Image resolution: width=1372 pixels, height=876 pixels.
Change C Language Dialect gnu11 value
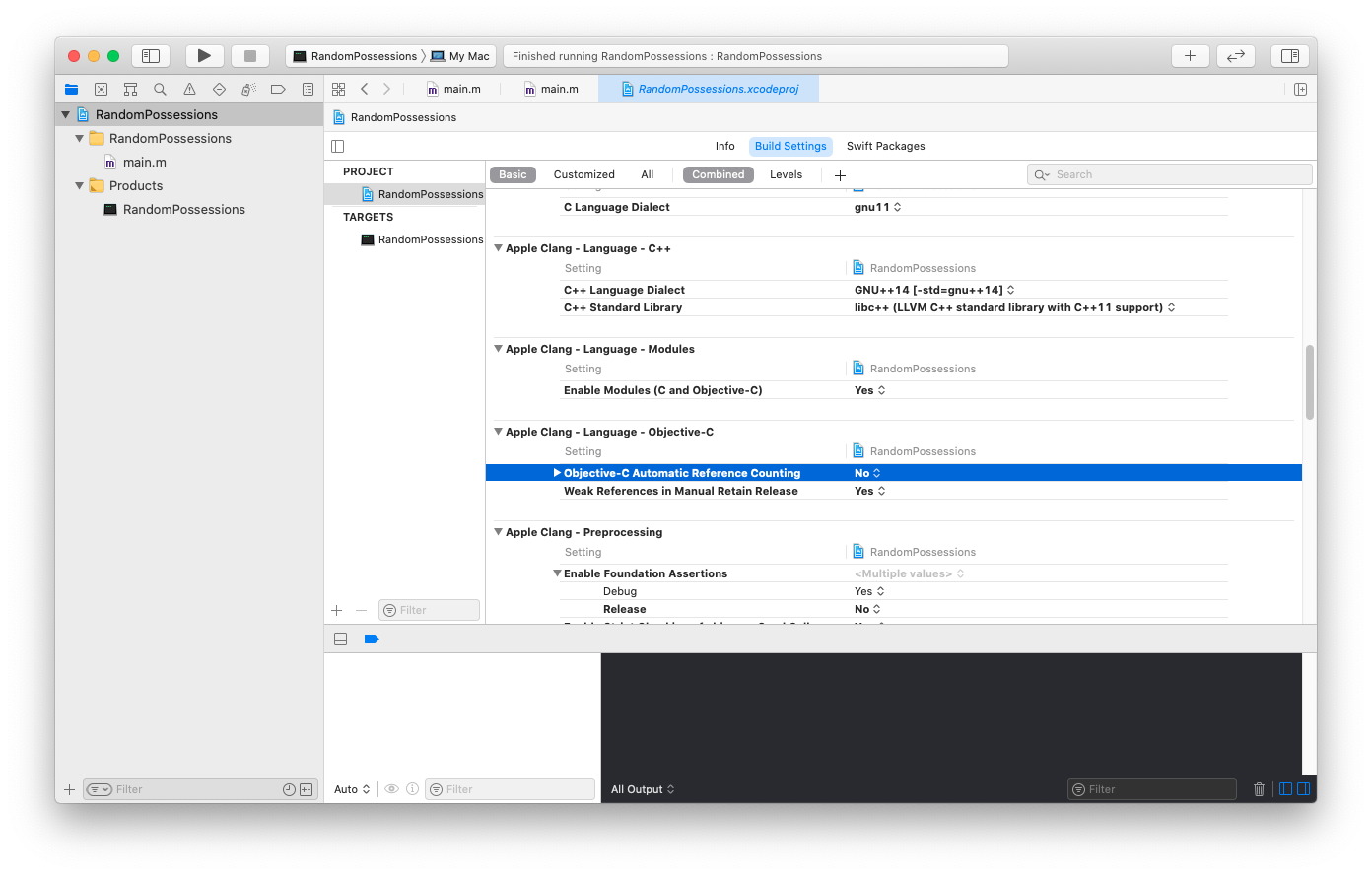[877, 207]
